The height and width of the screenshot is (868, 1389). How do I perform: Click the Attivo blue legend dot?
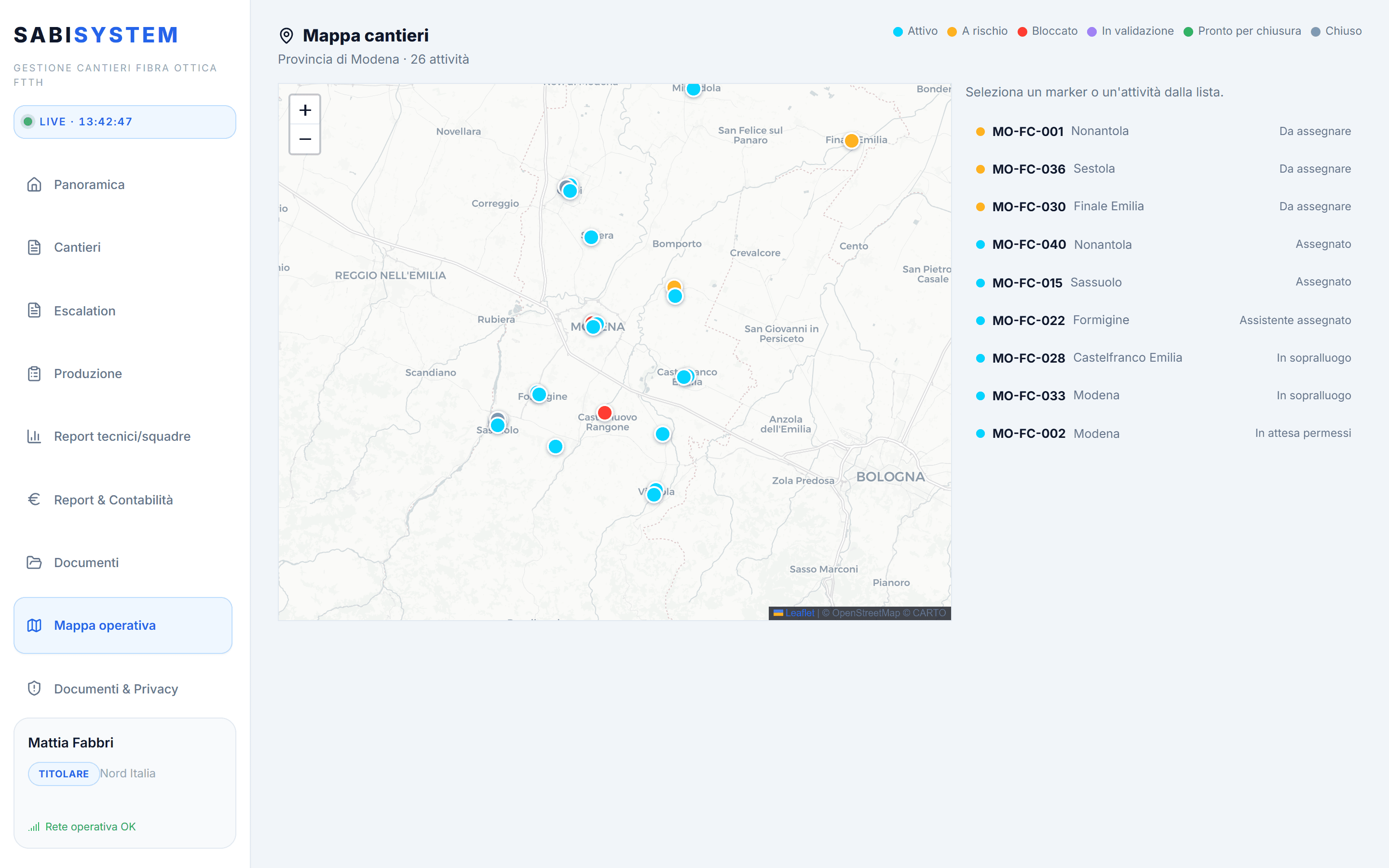point(898,31)
